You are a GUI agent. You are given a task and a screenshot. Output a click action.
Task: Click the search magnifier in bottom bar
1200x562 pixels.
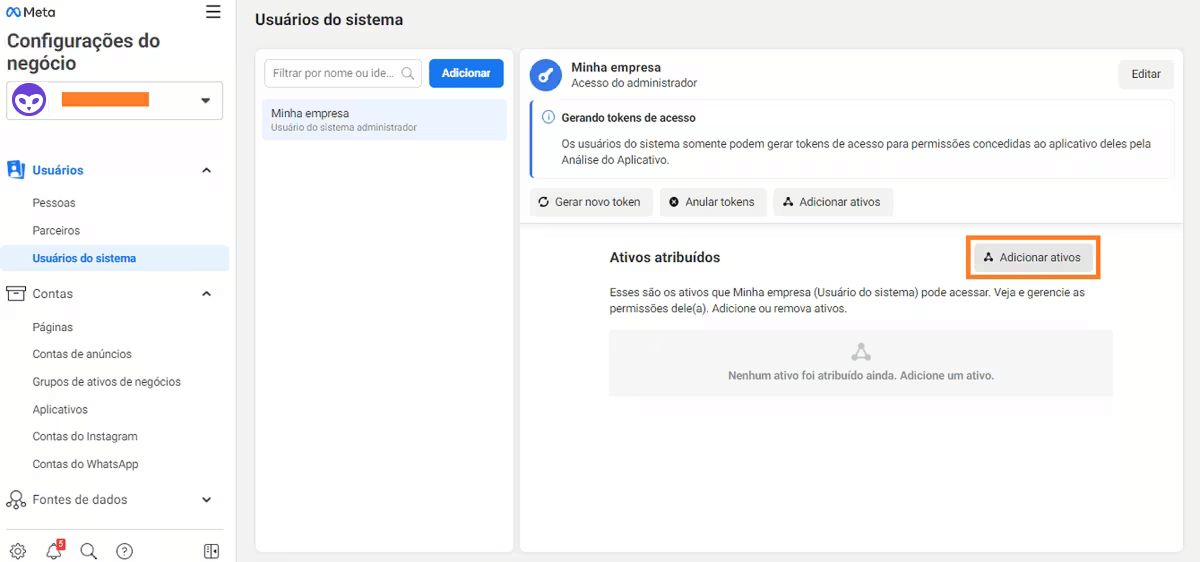pyautogui.click(x=88, y=551)
